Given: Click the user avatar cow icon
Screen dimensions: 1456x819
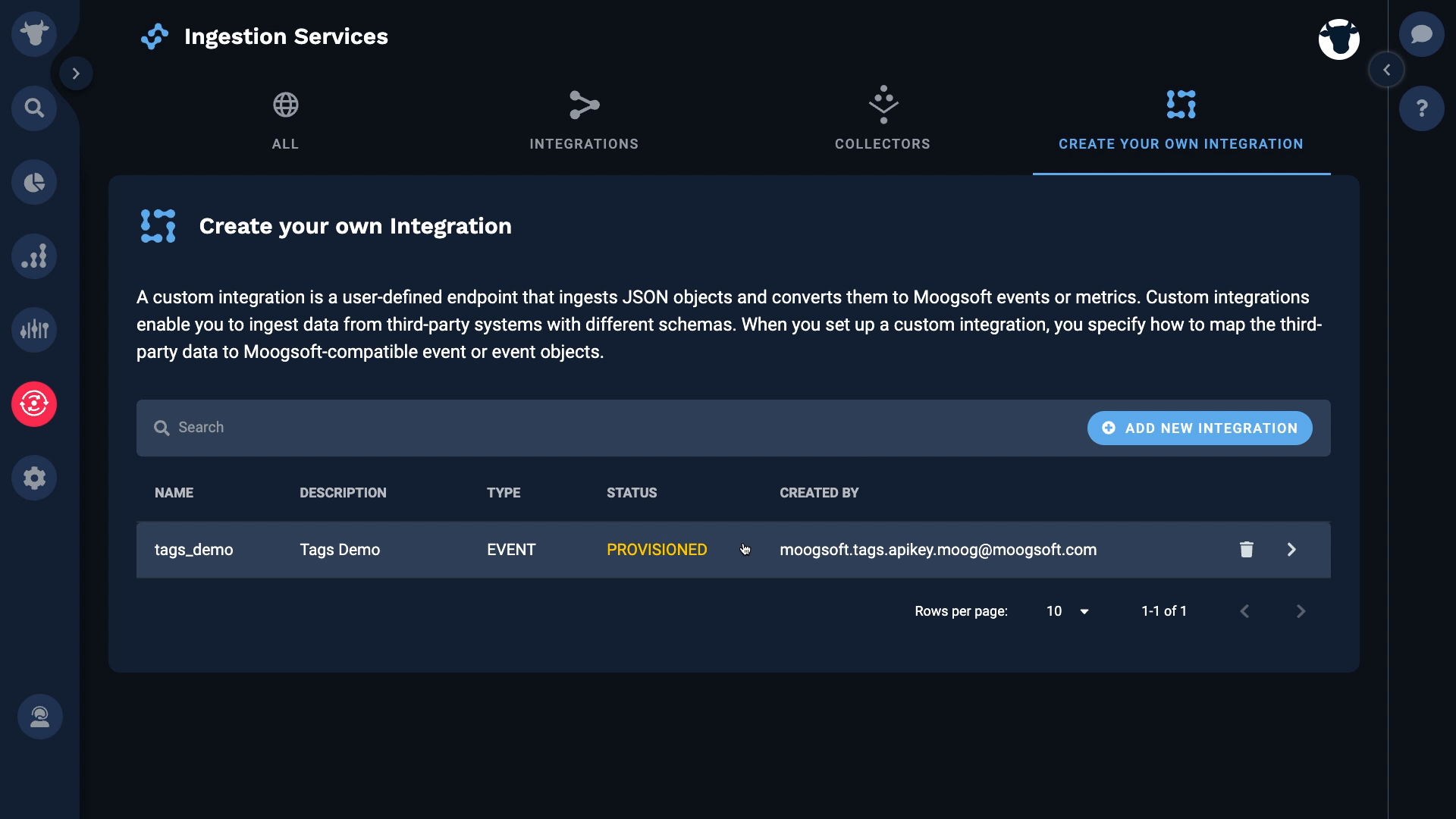Looking at the screenshot, I should 1338,39.
